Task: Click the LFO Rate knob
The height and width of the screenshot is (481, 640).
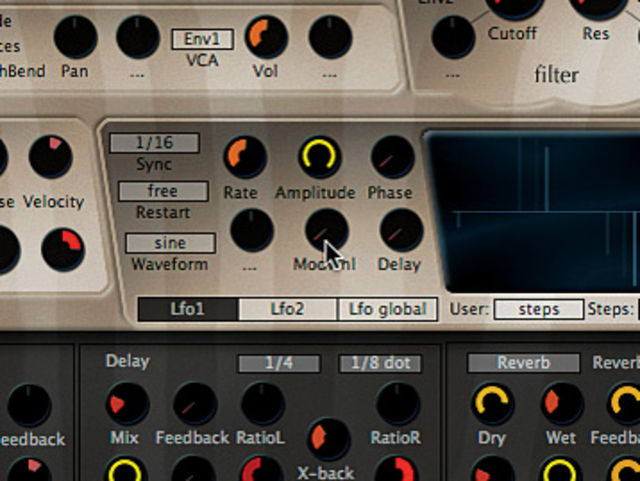Action: pos(245,157)
